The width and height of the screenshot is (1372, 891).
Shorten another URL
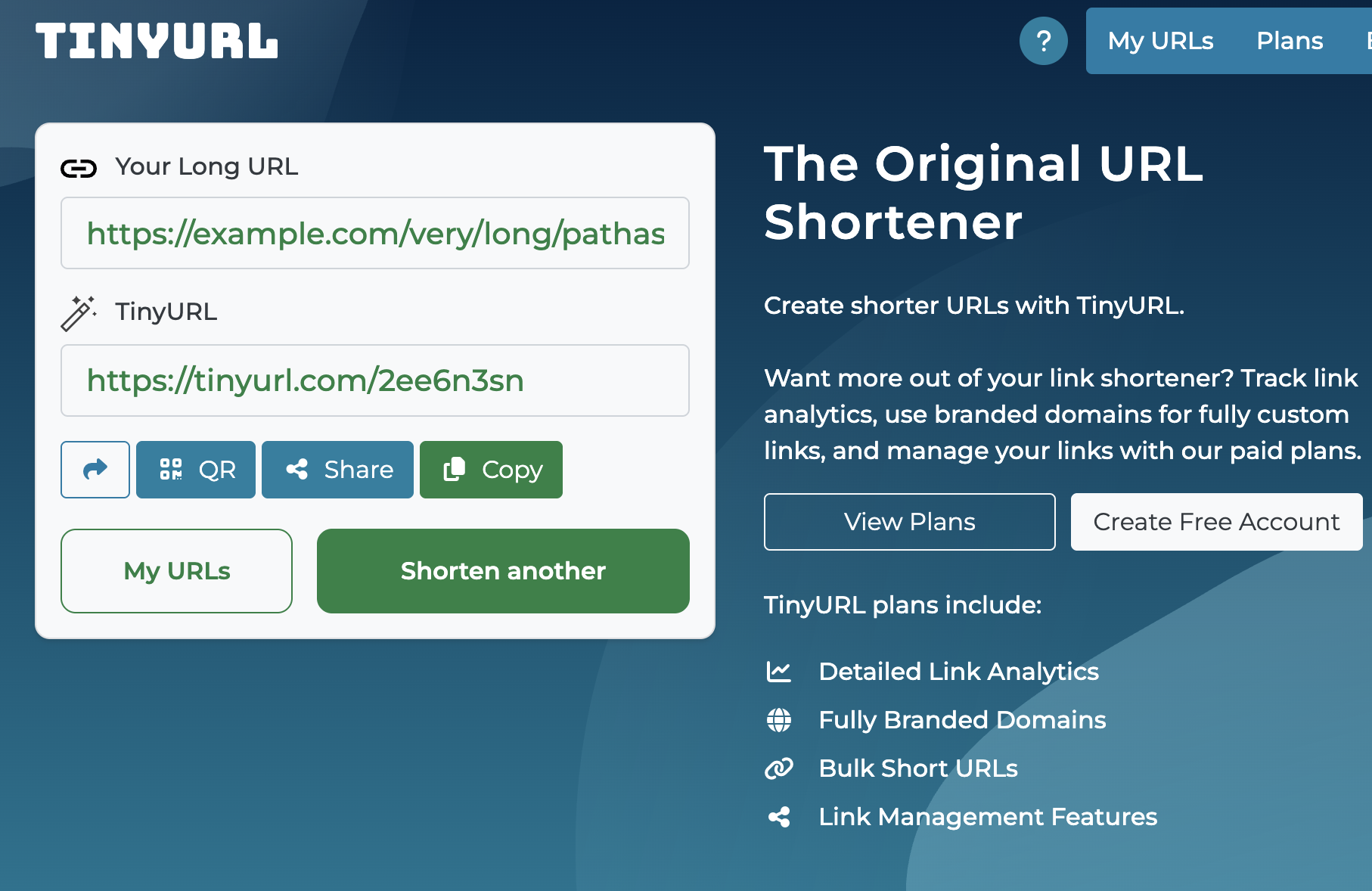(x=503, y=571)
